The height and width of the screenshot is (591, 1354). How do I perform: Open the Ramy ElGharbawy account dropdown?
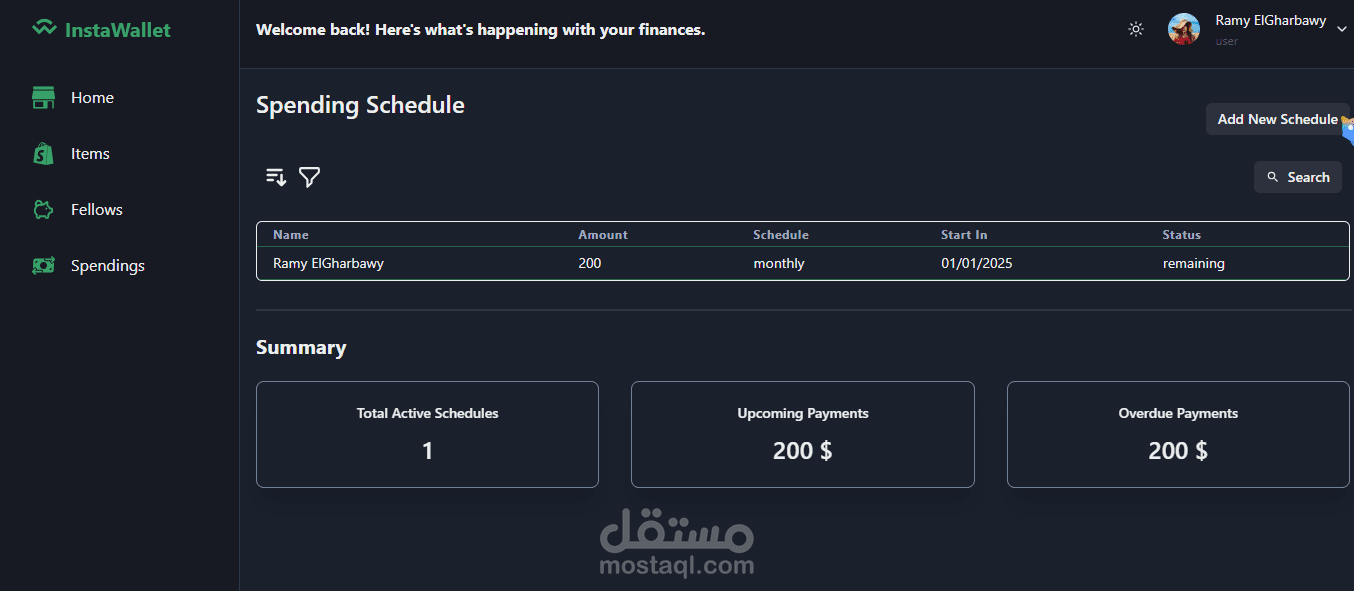click(1258, 29)
